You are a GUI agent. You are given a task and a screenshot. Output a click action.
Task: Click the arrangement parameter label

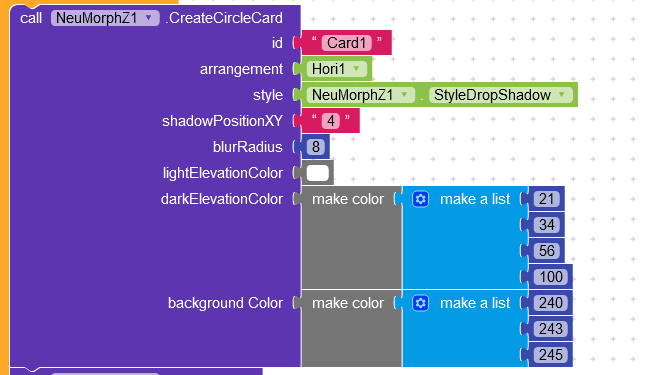tap(241, 69)
